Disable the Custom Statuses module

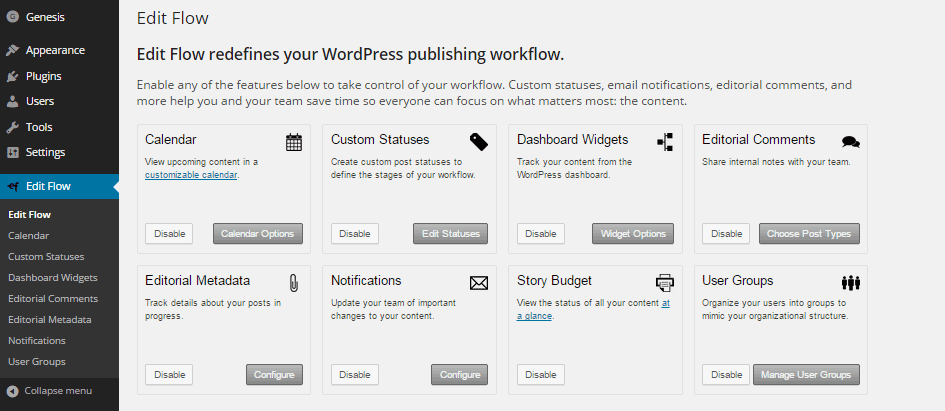[x=355, y=234]
